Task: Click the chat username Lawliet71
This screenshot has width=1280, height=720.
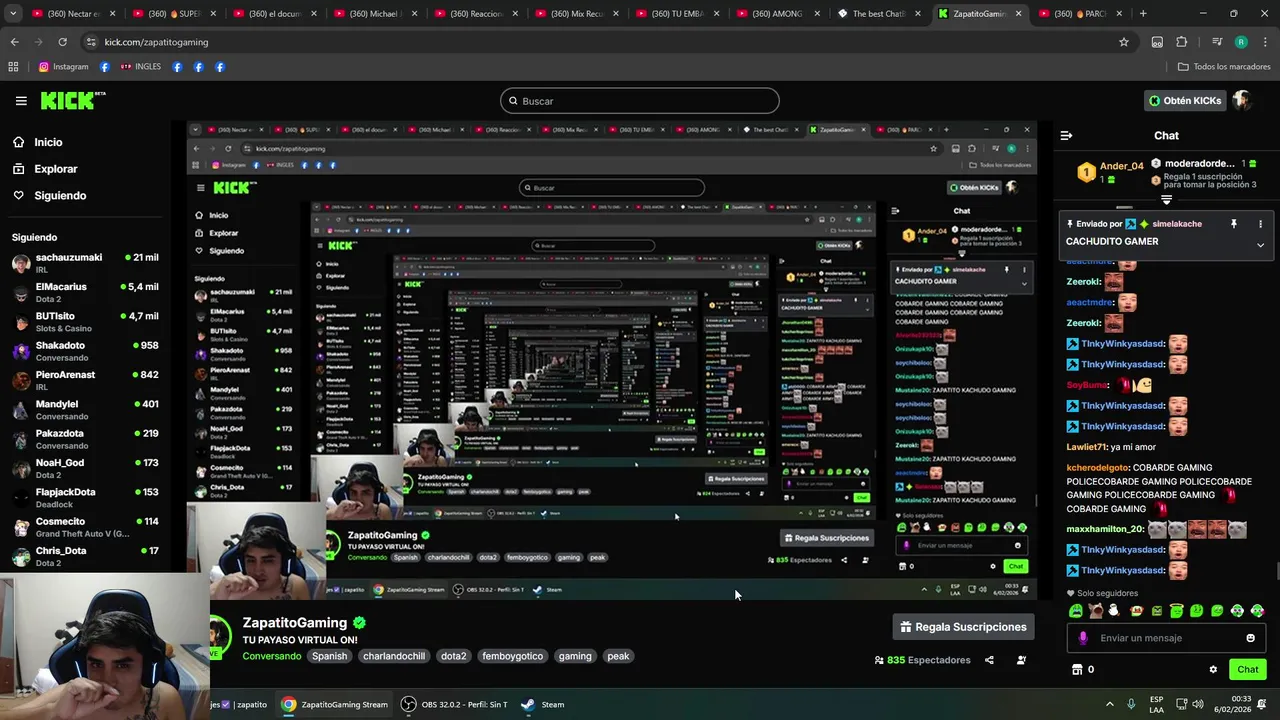Action: coord(1086,447)
